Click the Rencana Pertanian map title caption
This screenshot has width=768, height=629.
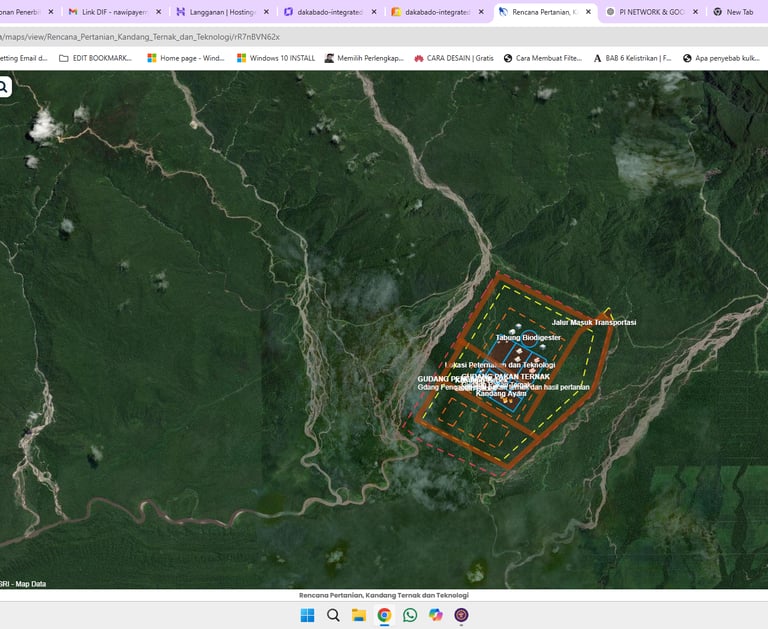point(384,595)
